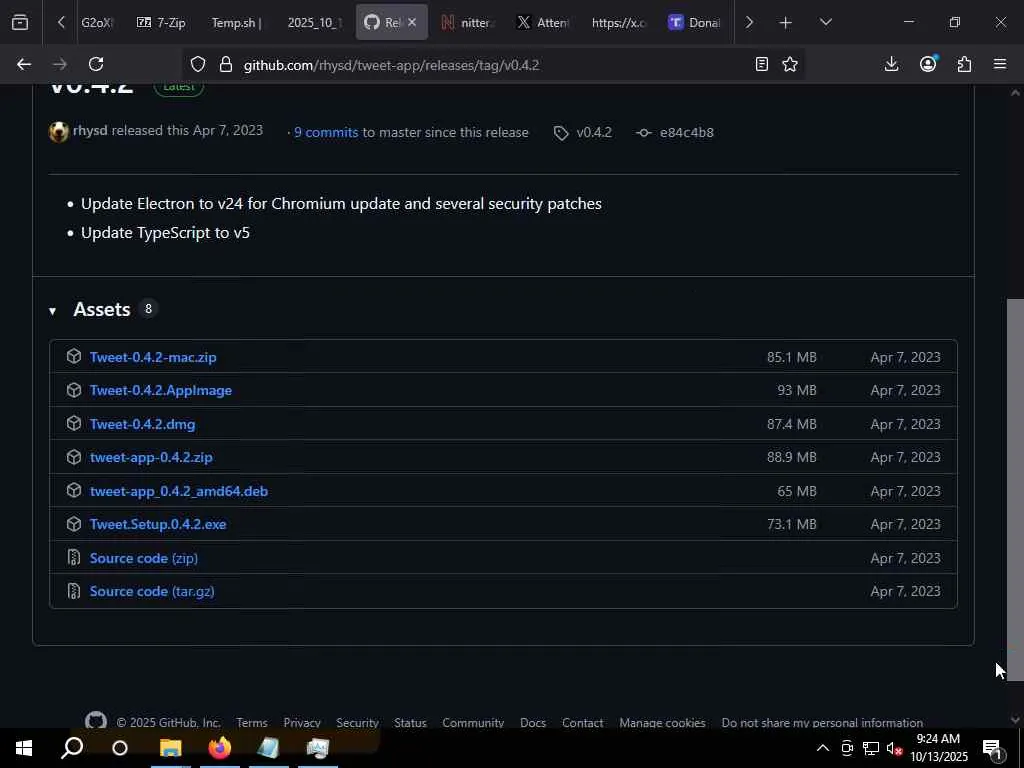Viewport: 1024px width, 768px height.
Task: Open Community footer link
Action: [x=473, y=722]
